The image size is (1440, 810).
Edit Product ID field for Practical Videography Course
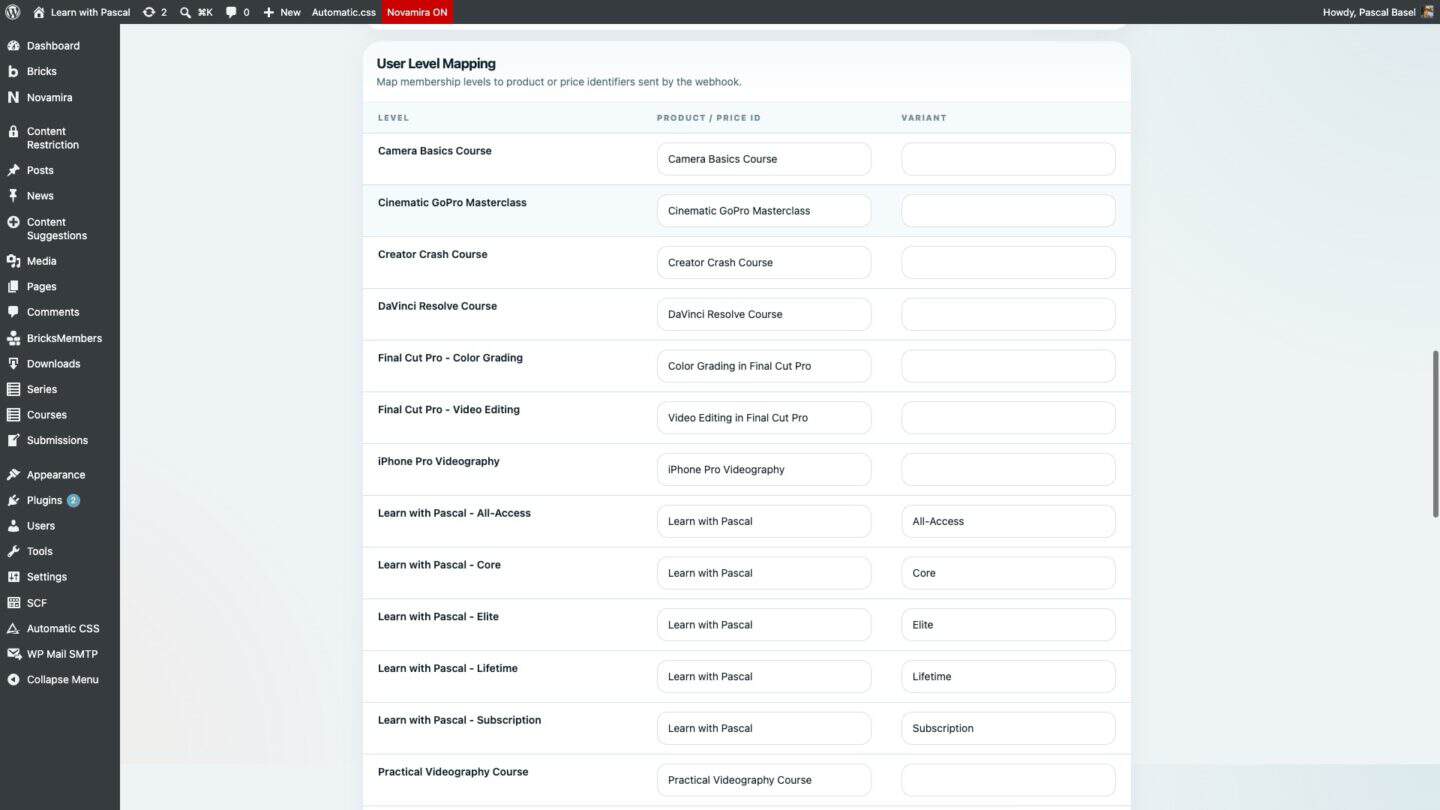764,780
